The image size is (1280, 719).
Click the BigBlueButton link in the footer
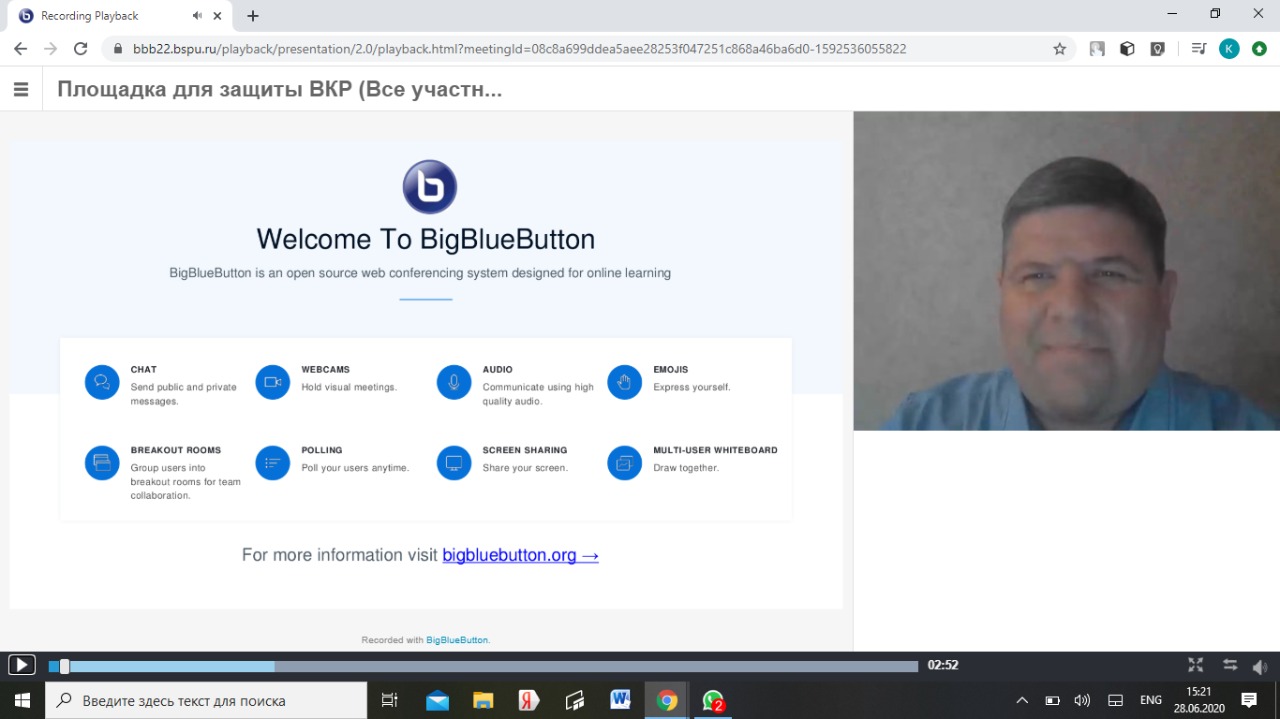click(x=457, y=640)
